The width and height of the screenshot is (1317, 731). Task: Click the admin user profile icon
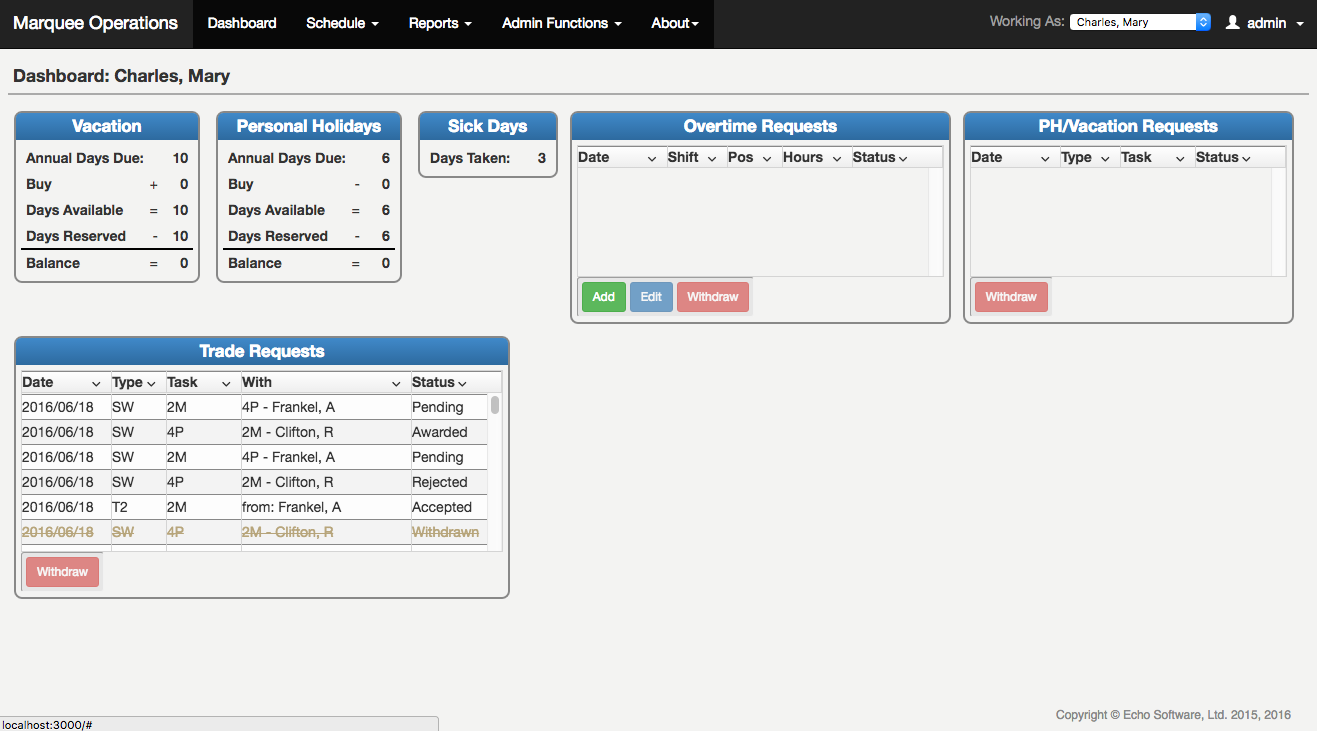point(1232,23)
